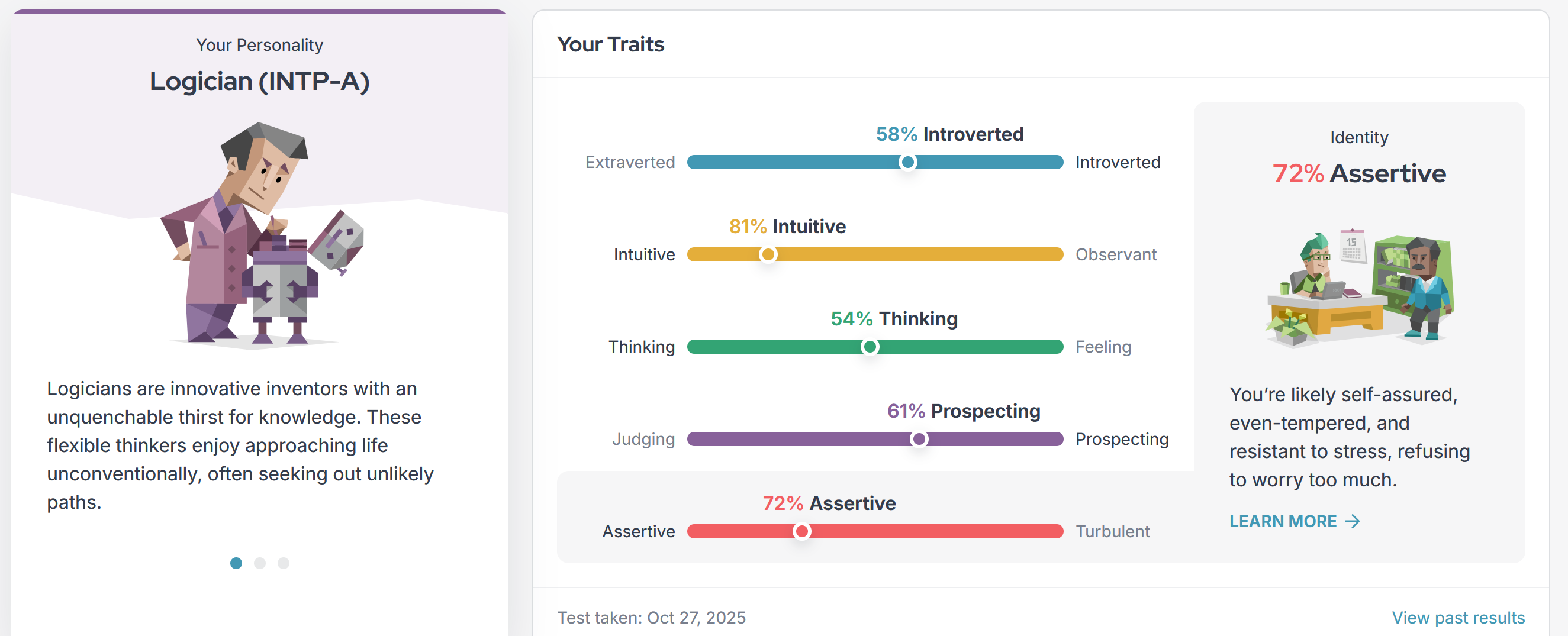Click the Thinking slider handle
This screenshot has width=1568, height=636.
click(x=870, y=347)
